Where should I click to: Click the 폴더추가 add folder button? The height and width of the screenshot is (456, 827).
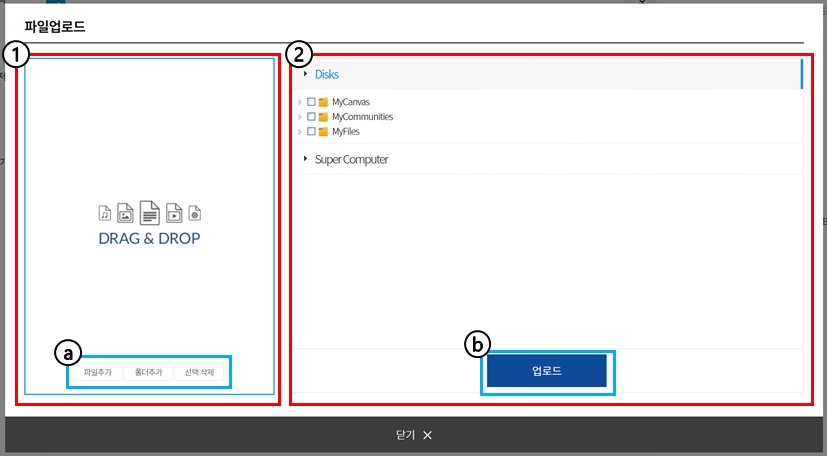coord(148,372)
